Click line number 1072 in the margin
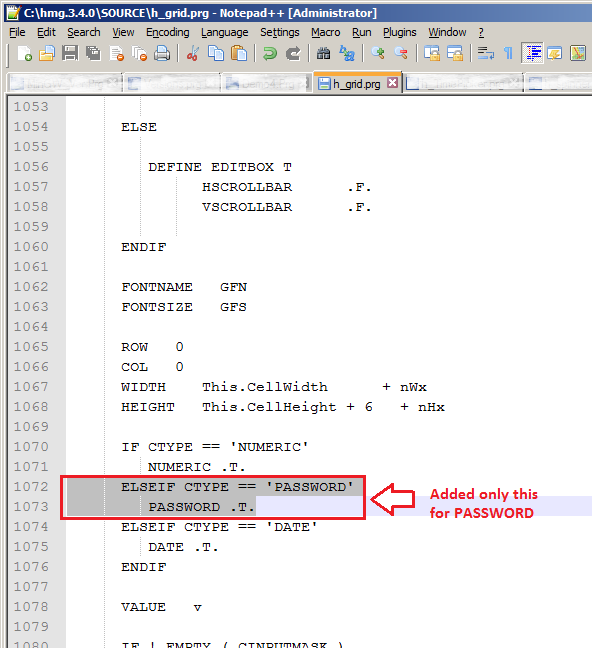 pyautogui.click(x=31, y=486)
